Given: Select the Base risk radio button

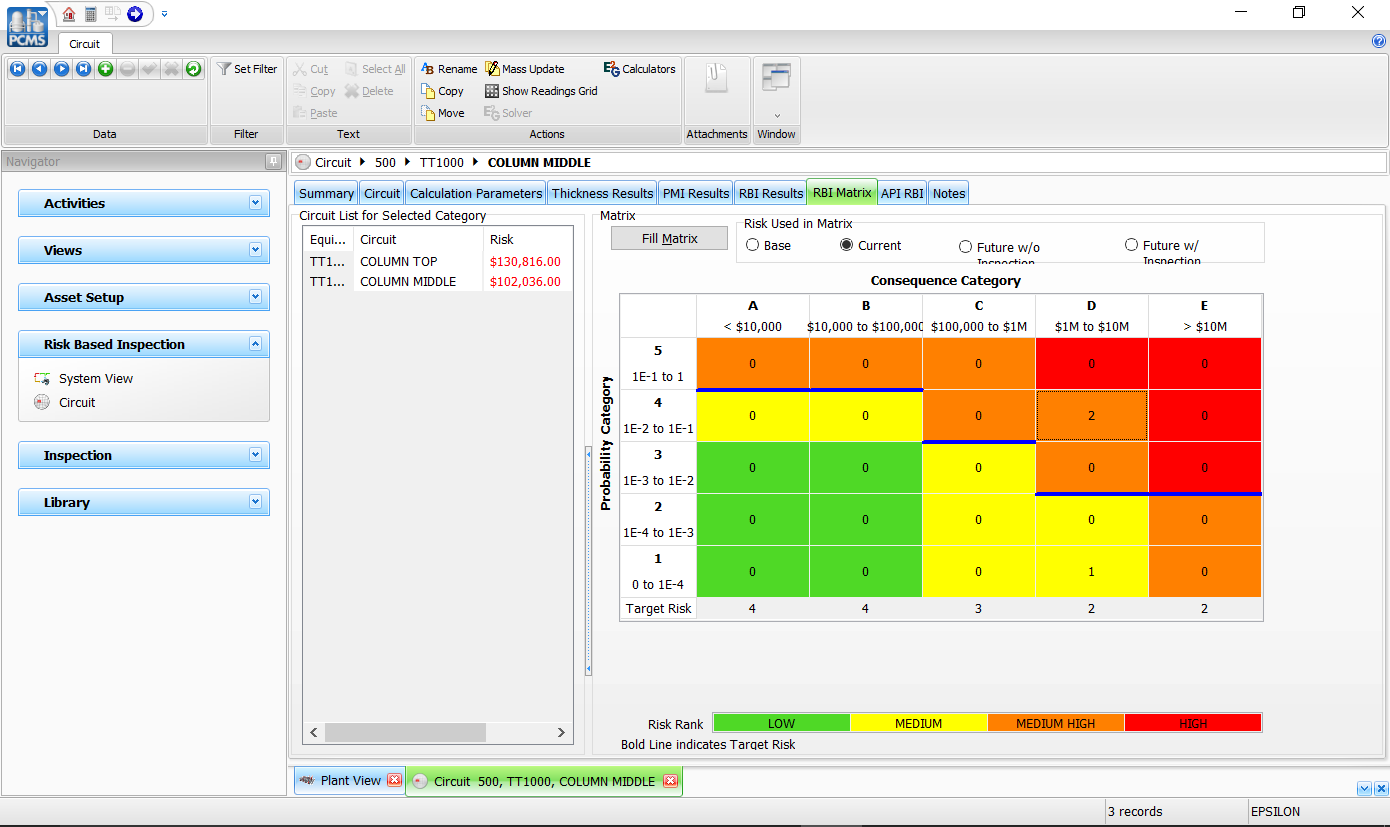Looking at the screenshot, I should [x=752, y=244].
